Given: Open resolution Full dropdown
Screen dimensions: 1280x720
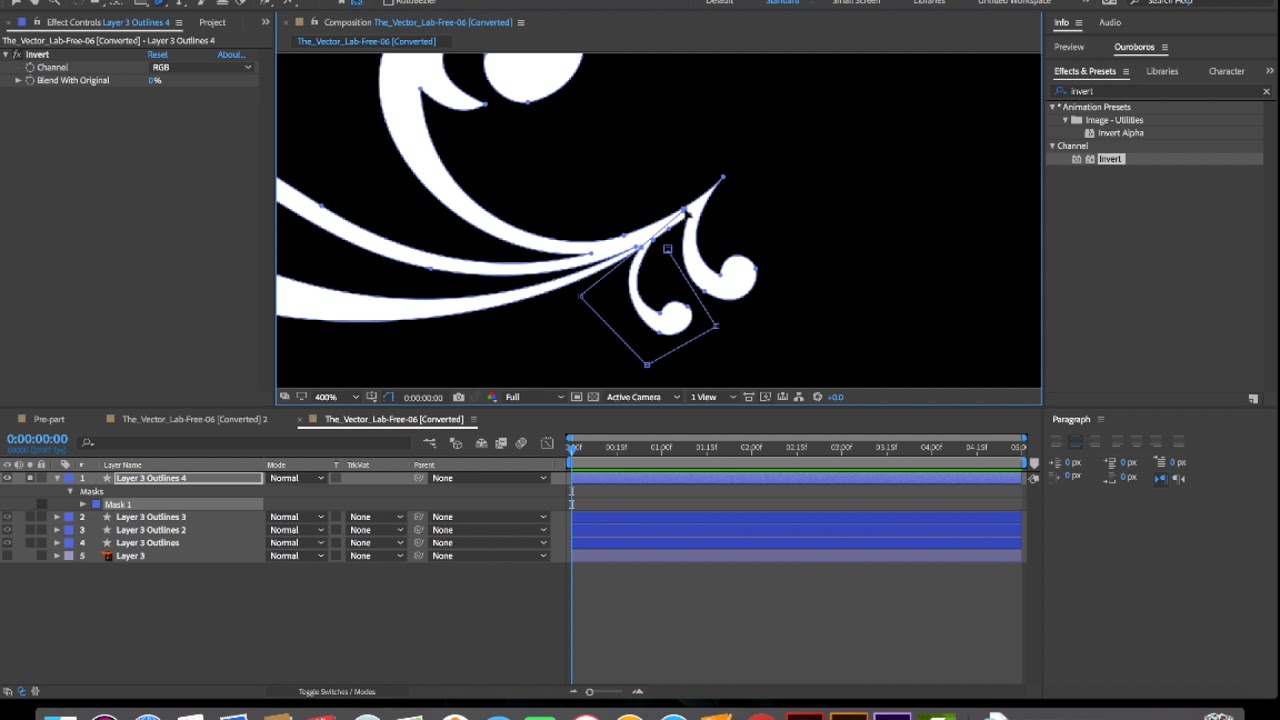Looking at the screenshot, I should [535, 397].
